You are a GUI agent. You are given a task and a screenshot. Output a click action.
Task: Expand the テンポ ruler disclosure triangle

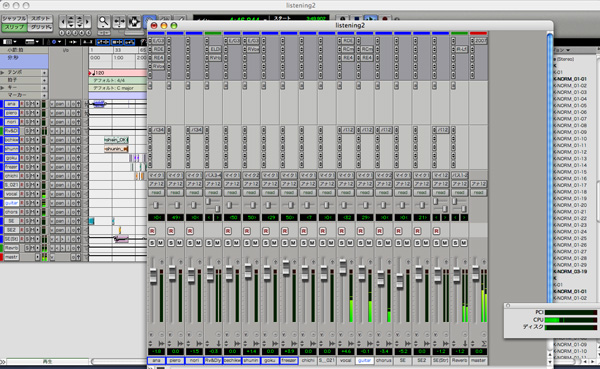pos(3,72)
